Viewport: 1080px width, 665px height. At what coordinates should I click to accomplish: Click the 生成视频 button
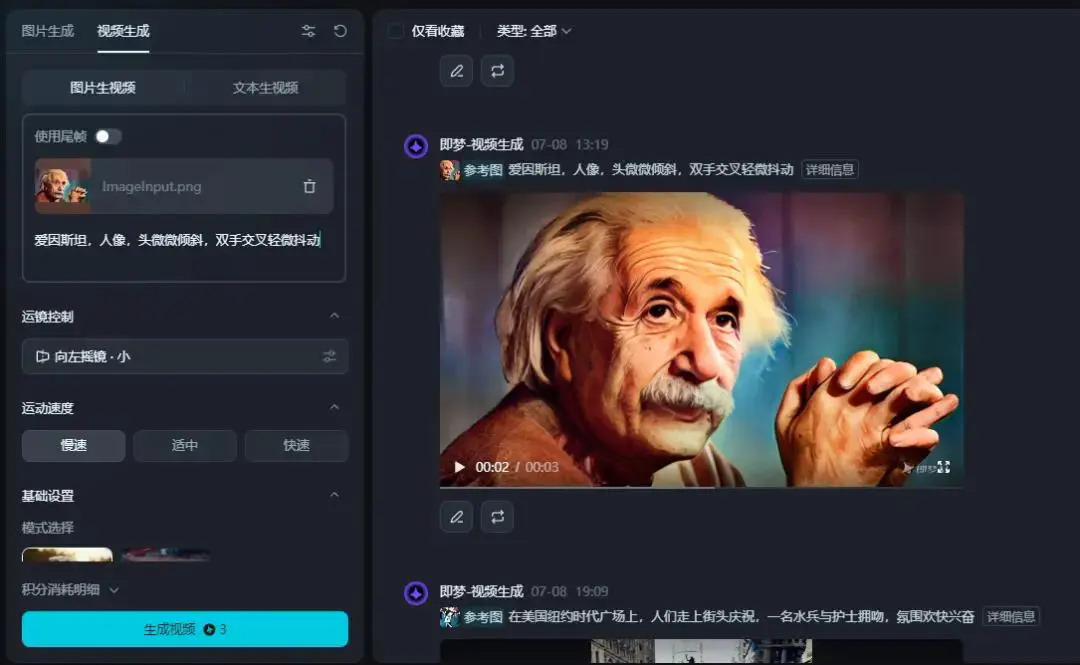click(185, 629)
